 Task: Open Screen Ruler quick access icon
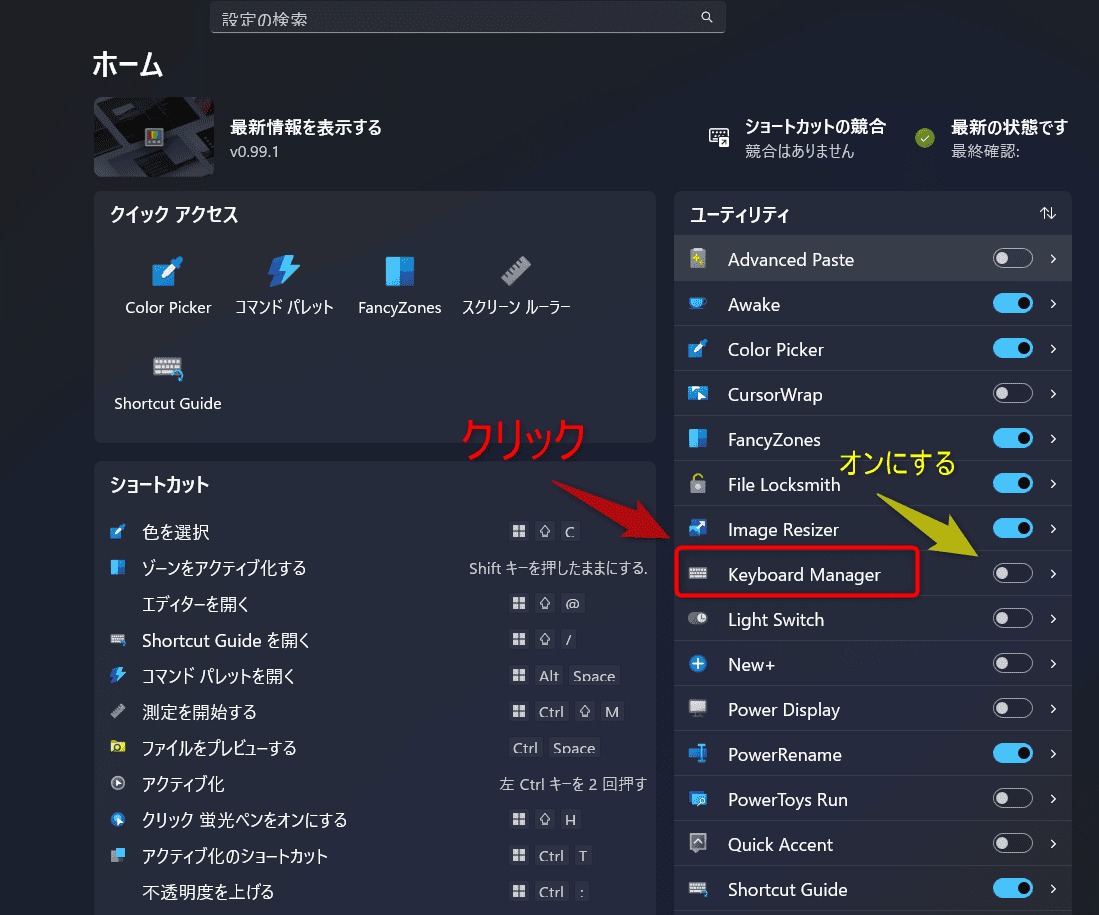516,286
